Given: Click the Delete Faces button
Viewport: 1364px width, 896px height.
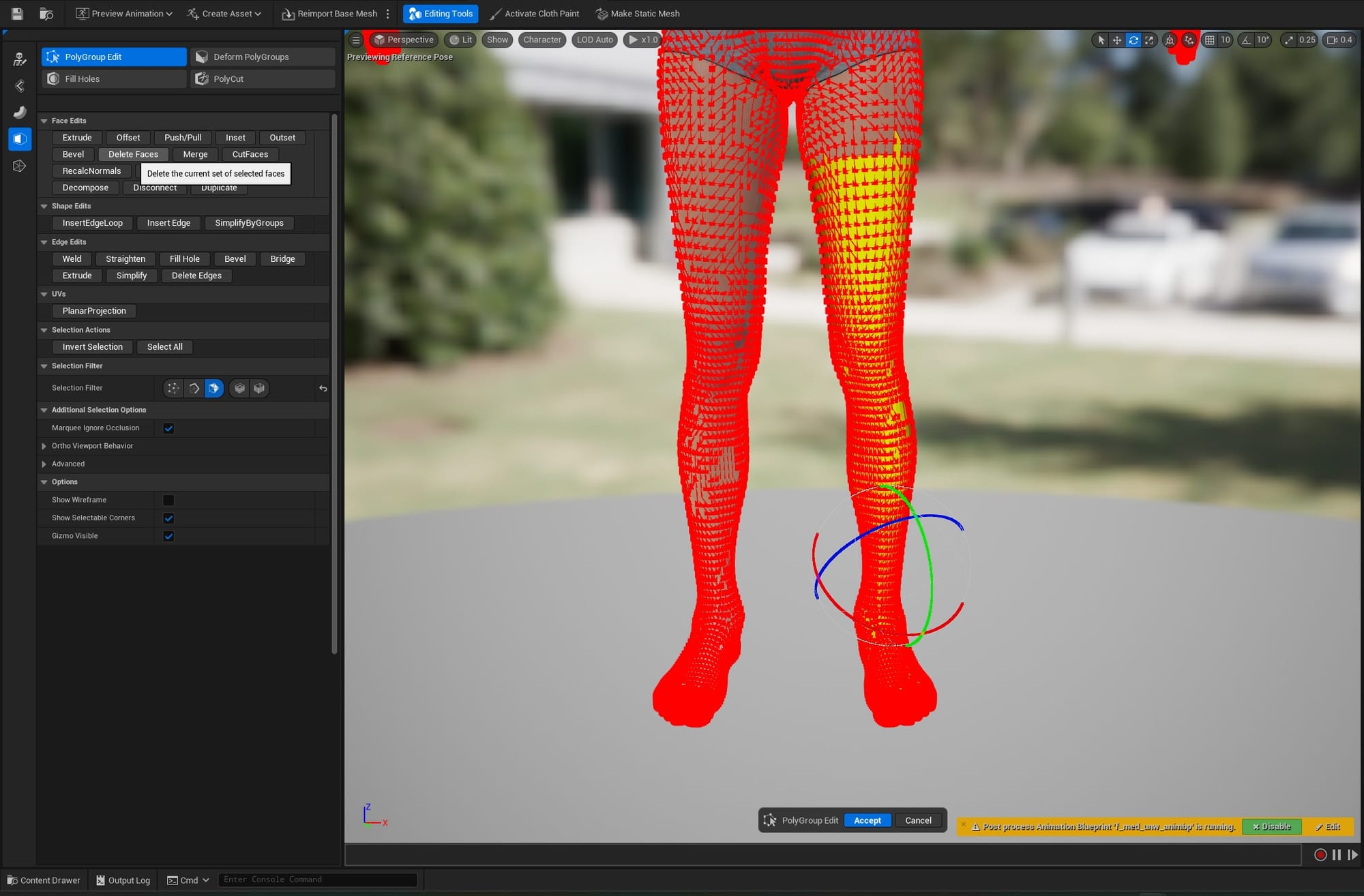Looking at the screenshot, I should (x=133, y=154).
